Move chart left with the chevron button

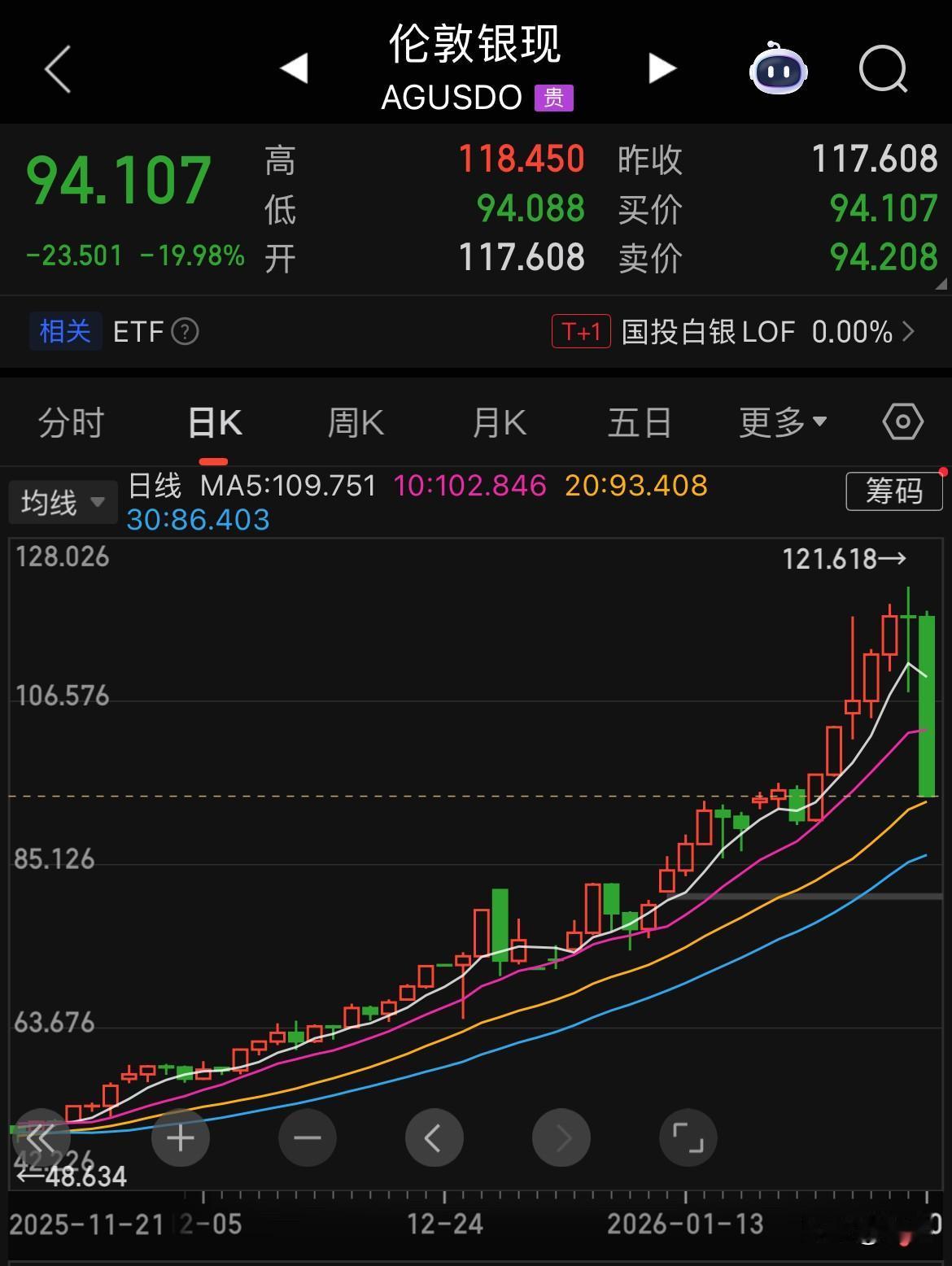point(435,1137)
